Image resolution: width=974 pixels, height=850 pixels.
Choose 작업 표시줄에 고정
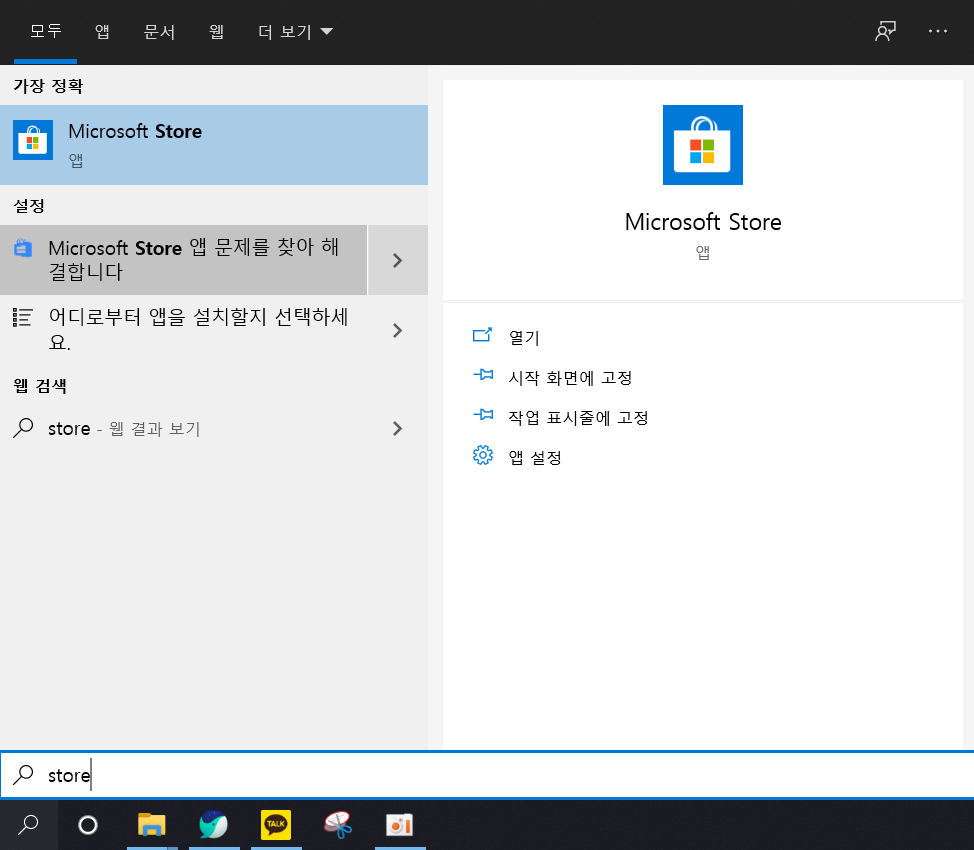coord(578,418)
